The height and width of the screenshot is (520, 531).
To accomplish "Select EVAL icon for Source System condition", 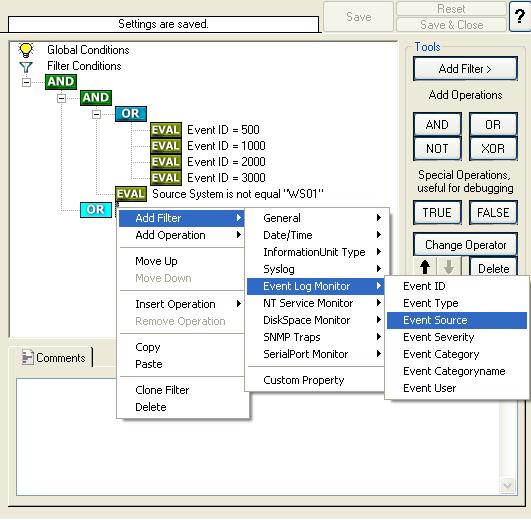I will pos(131,194).
